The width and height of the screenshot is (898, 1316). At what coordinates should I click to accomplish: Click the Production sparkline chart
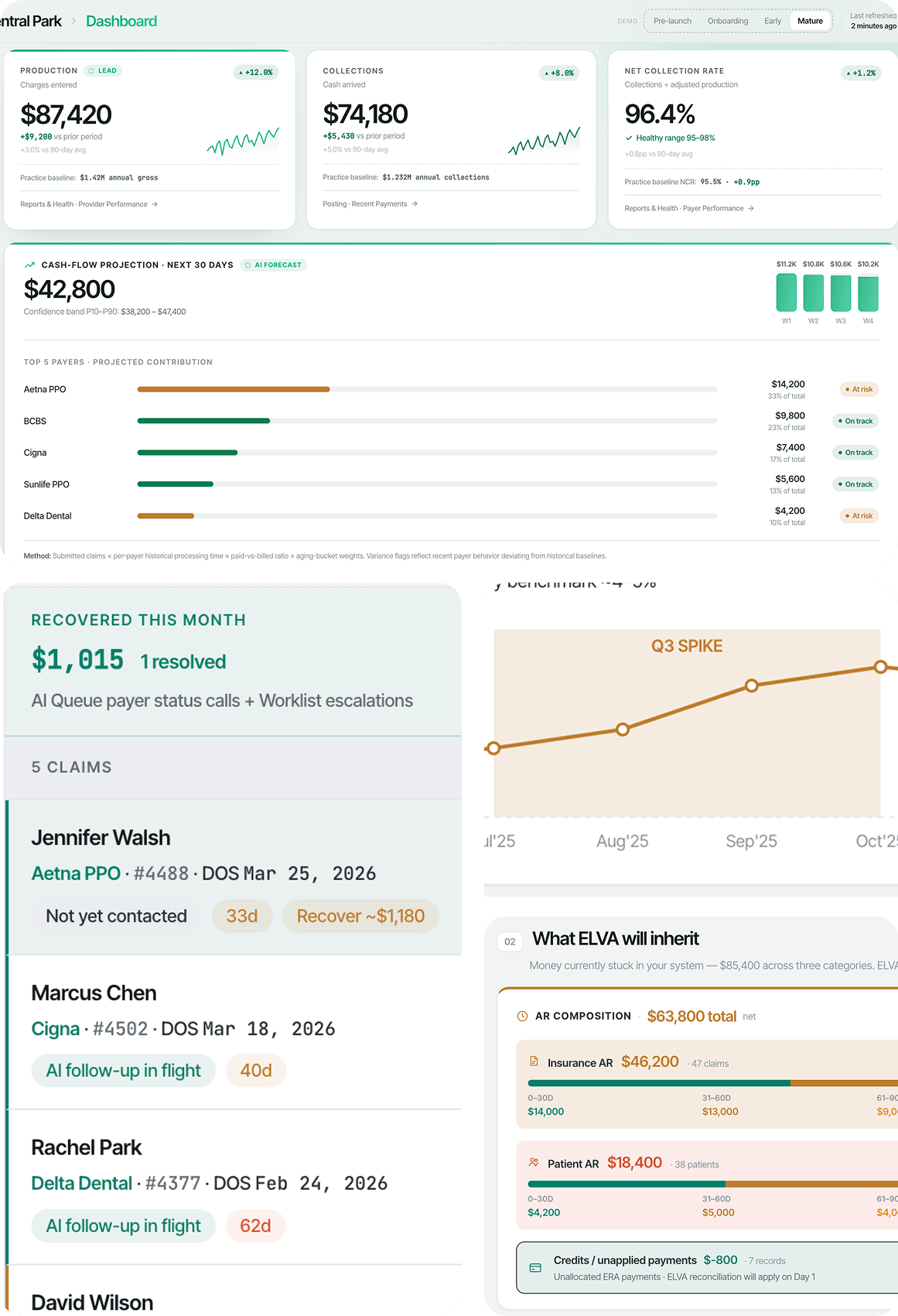(x=243, y=142)
